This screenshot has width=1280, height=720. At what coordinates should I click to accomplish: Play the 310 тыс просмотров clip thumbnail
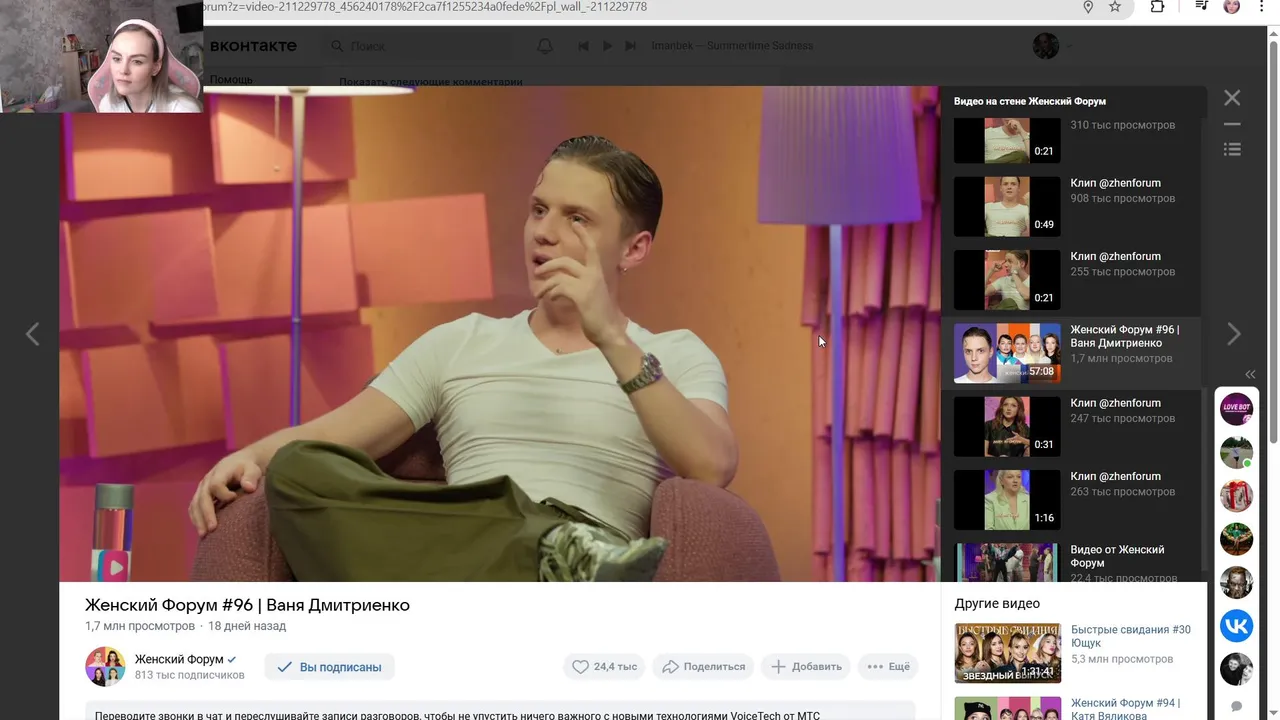pyautogui.click(x=1007, y=141)
